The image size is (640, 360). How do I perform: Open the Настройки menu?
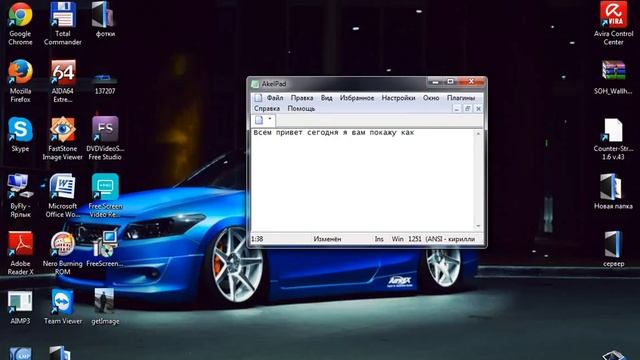(x=398, y=98)
